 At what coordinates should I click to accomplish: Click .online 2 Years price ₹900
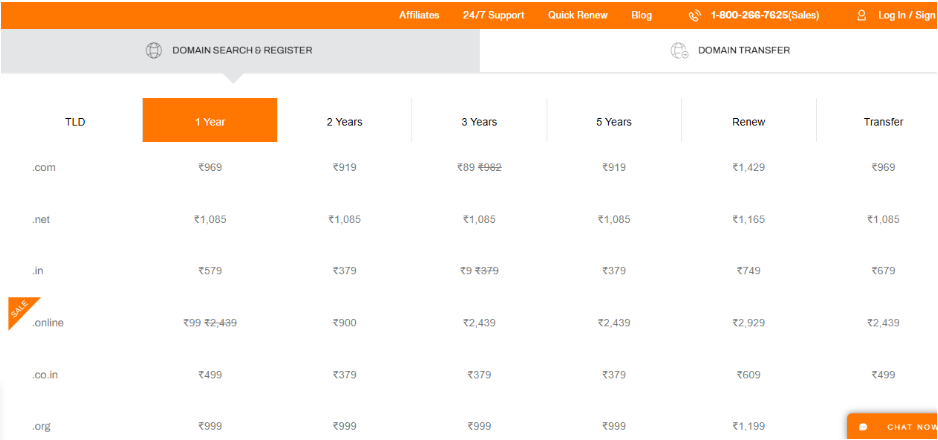(x=345, y=323)
